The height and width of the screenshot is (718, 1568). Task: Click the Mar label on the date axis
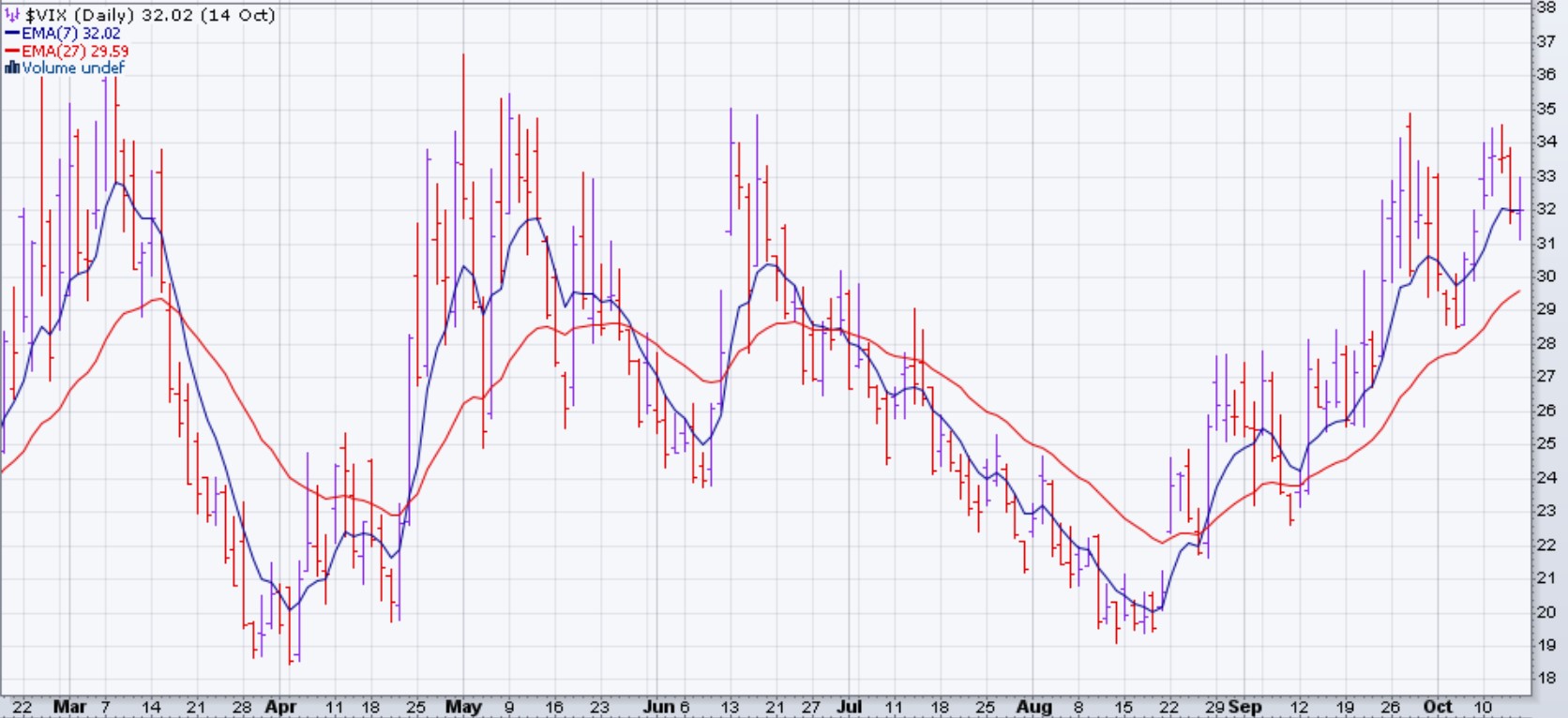pyautogui.click(x=69, y=707)
